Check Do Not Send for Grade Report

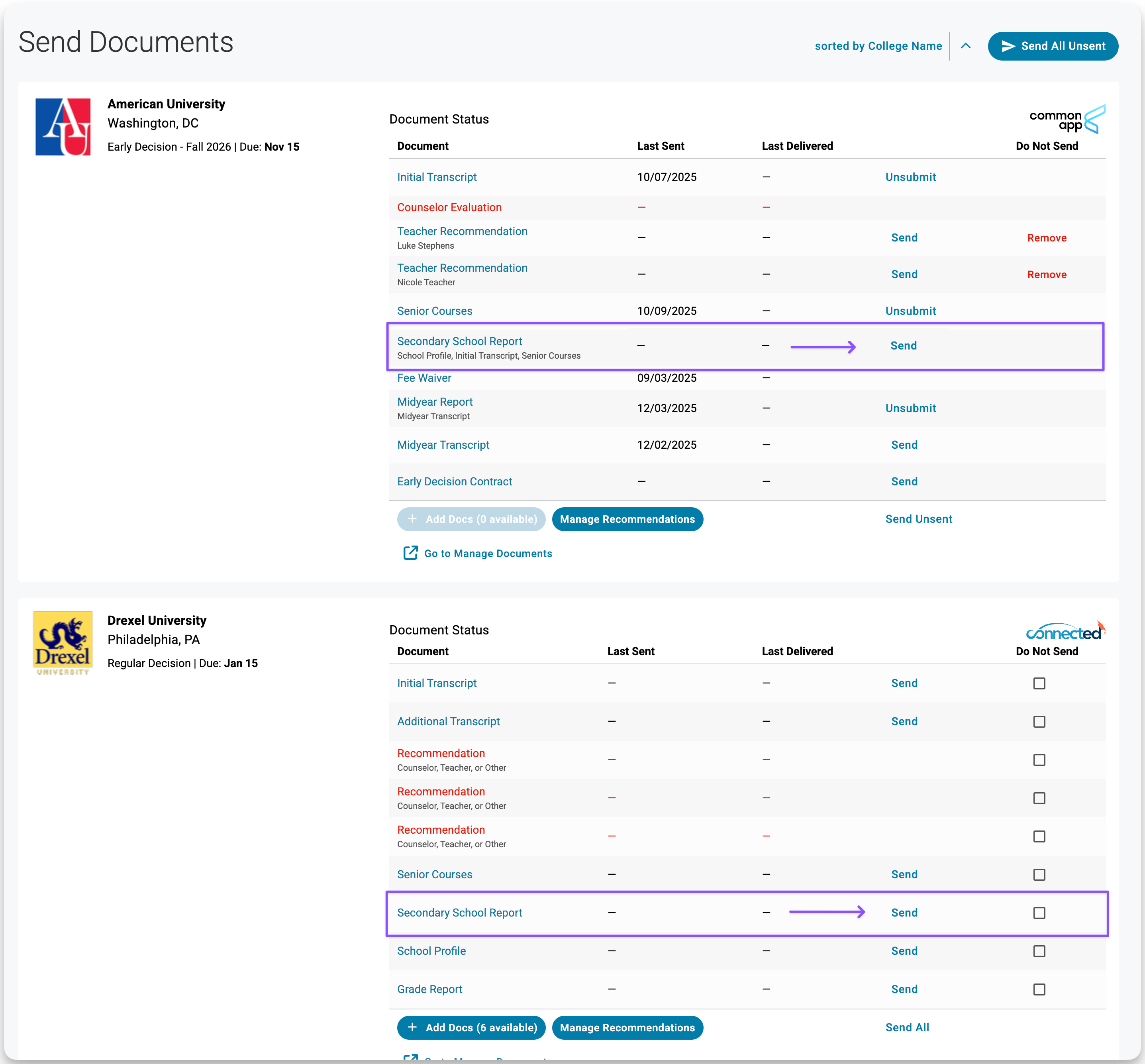1039,990
